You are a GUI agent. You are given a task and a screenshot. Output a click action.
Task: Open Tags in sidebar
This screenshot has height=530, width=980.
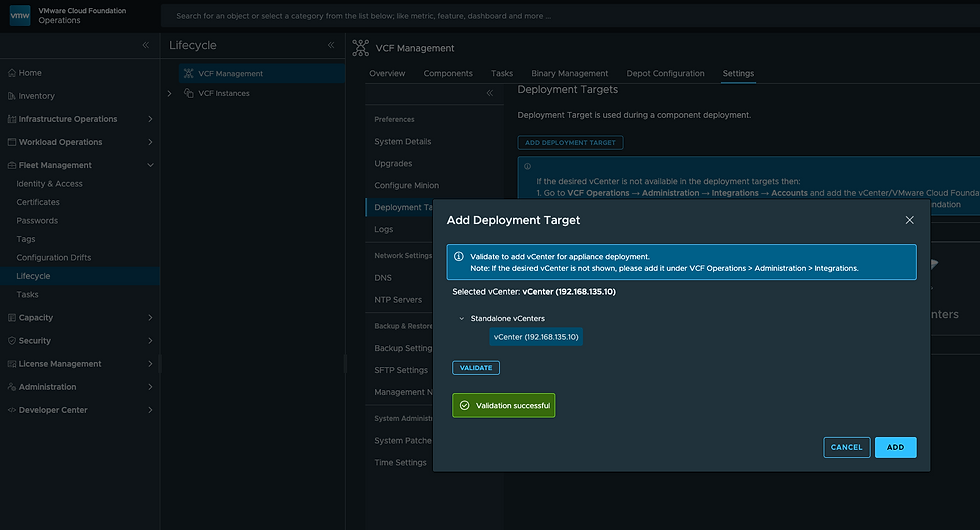pyautogui.click(x=26, y=239)
